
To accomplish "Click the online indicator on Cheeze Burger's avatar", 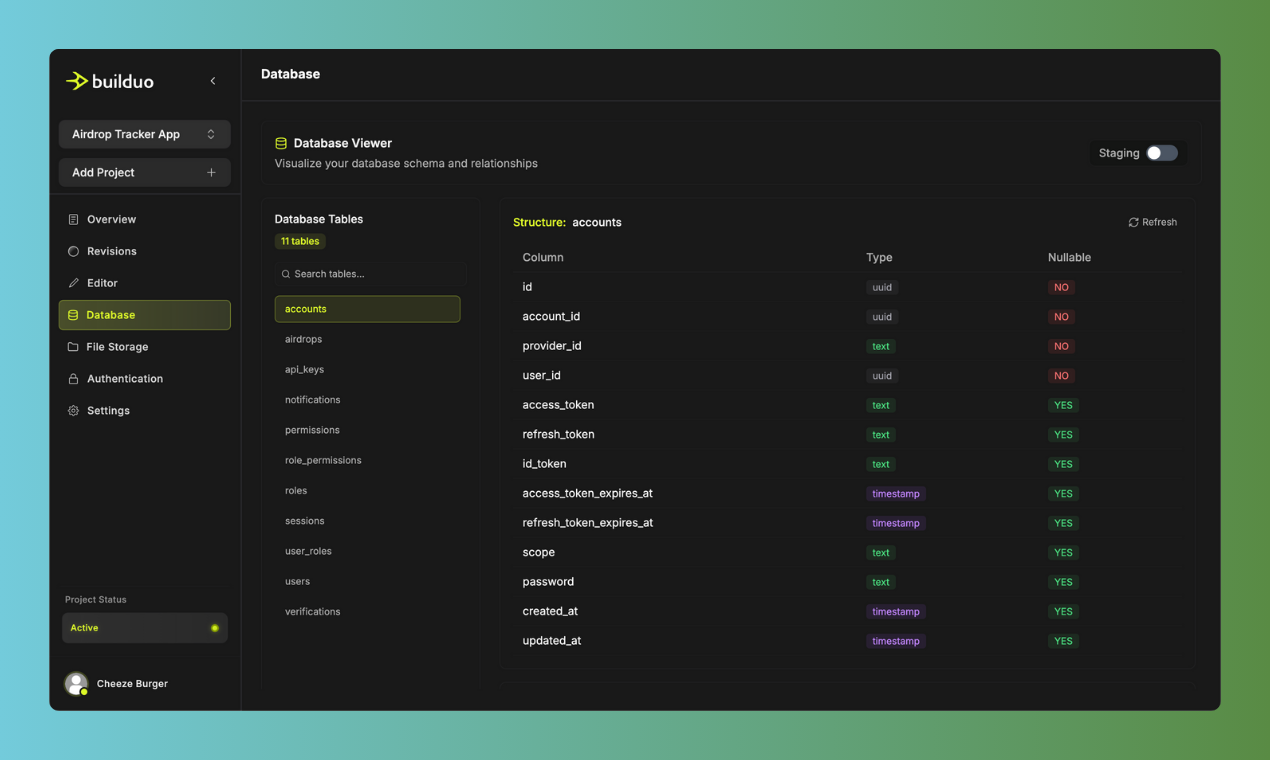I will point(85,692).
